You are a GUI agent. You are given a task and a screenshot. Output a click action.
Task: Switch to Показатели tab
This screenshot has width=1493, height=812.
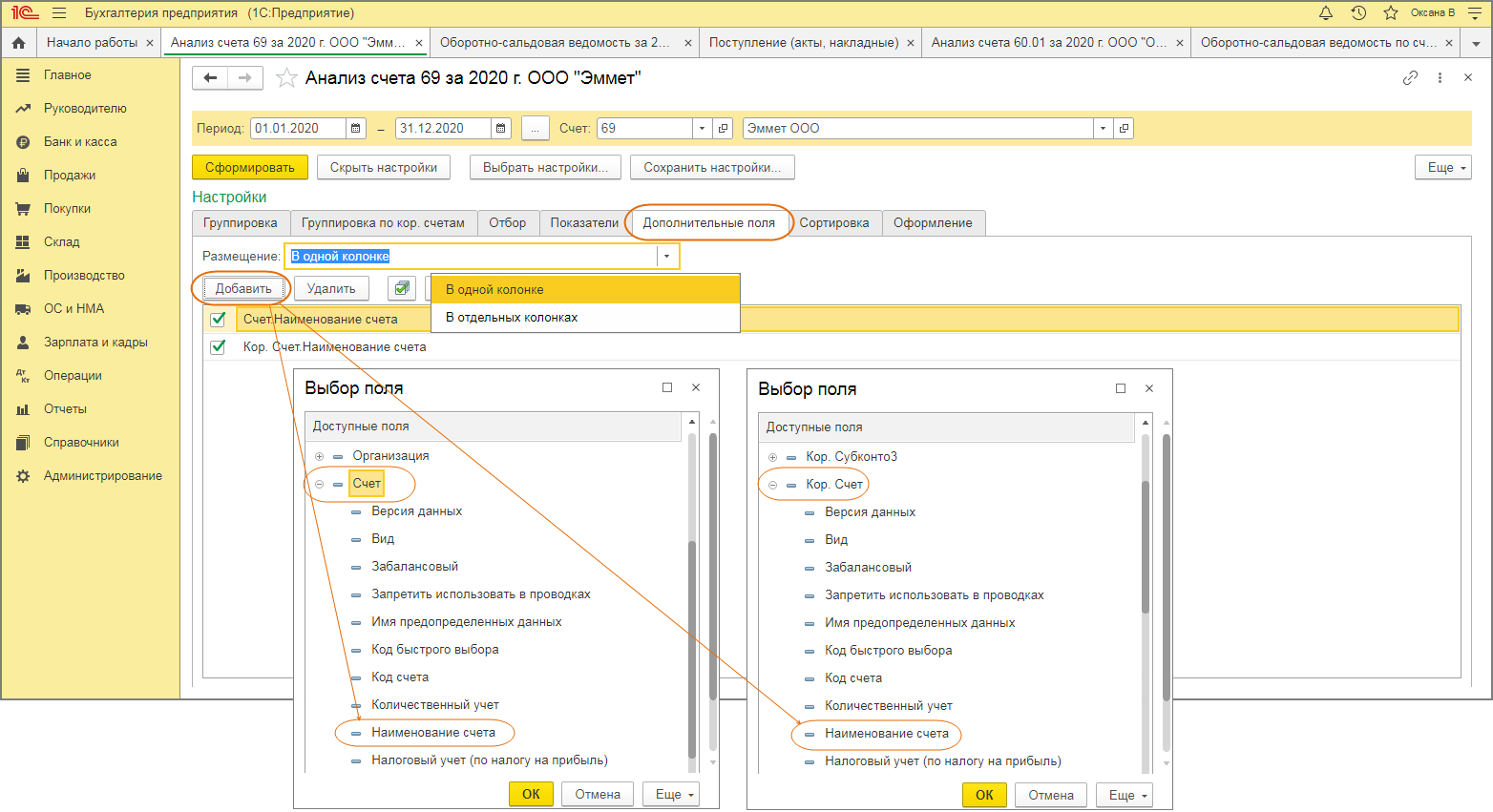pos(584,223)
